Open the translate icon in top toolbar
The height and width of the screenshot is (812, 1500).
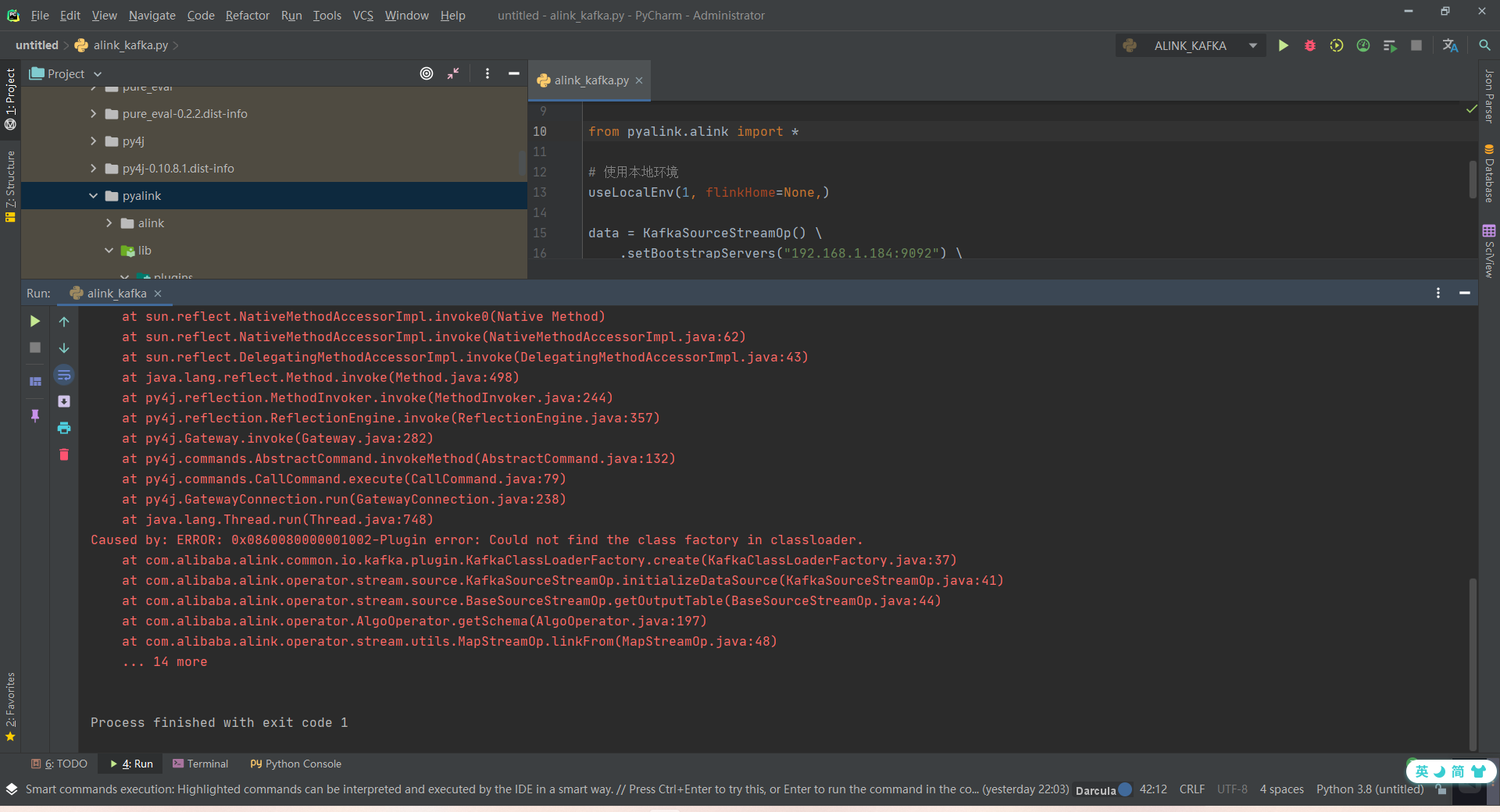click(1450, 46)
